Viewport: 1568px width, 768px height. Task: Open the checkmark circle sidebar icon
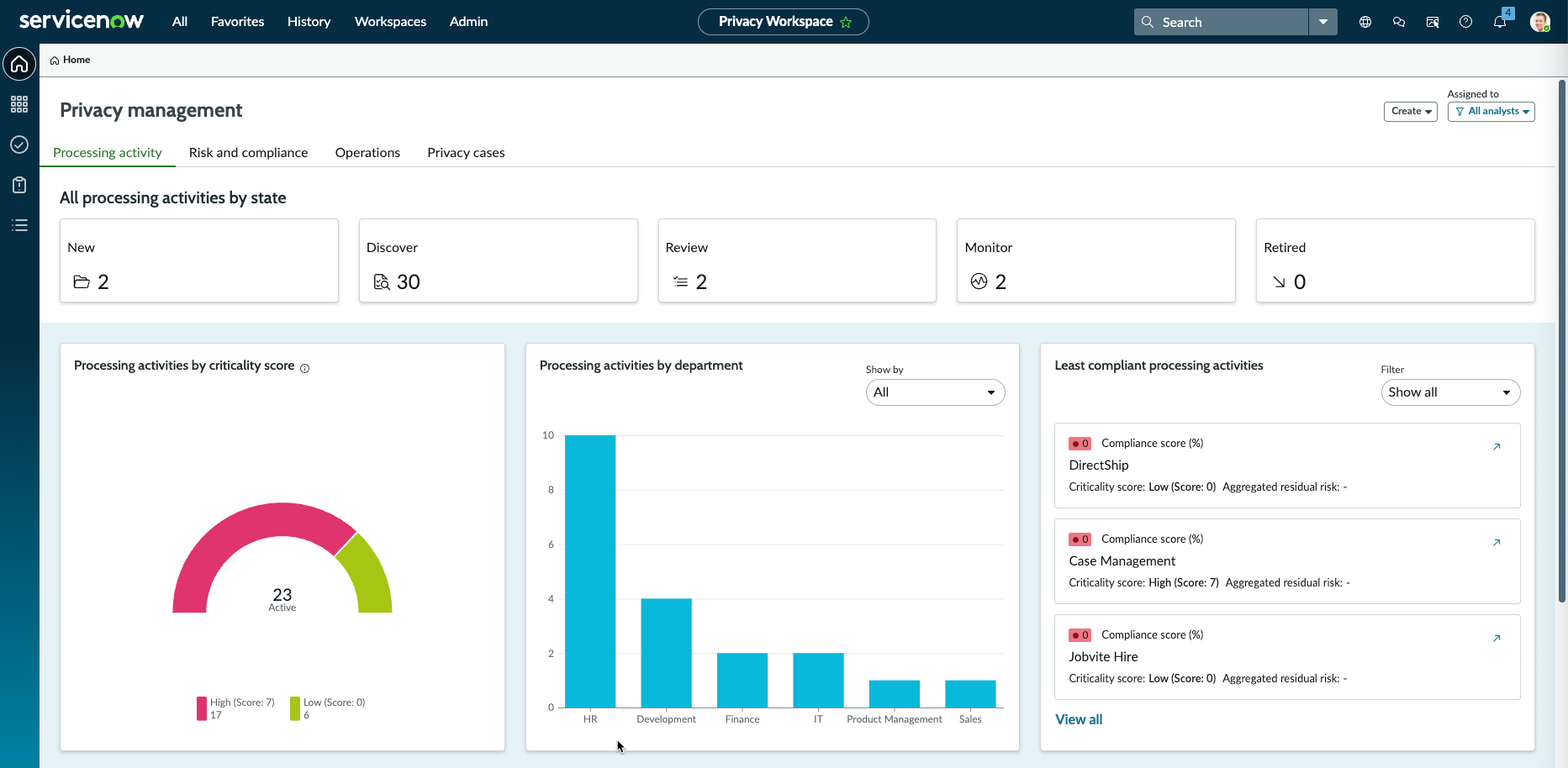tap(19, 145)
